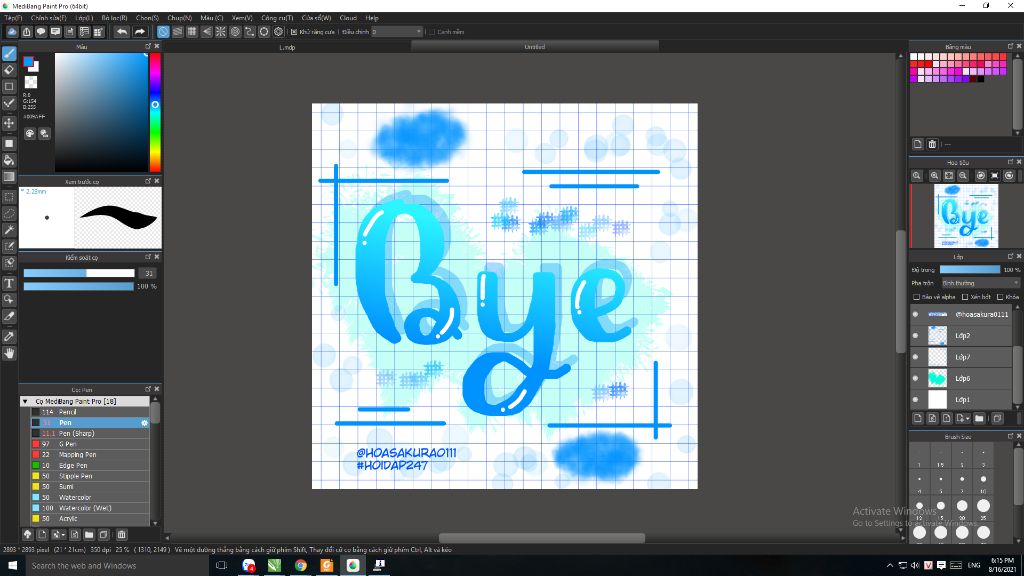
Task: Click the Search the web and Windows box
Action: click(x=116, y=566)
